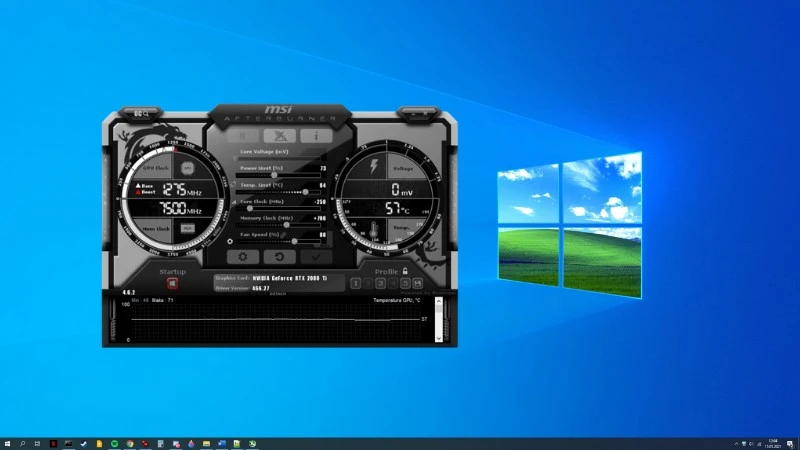
Task: Click the GPU chip icon in left gauge
Action: [187, 168]
